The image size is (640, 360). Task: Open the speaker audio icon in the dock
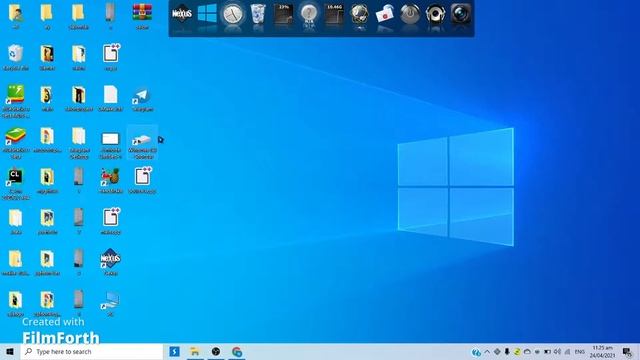point(436,14)
